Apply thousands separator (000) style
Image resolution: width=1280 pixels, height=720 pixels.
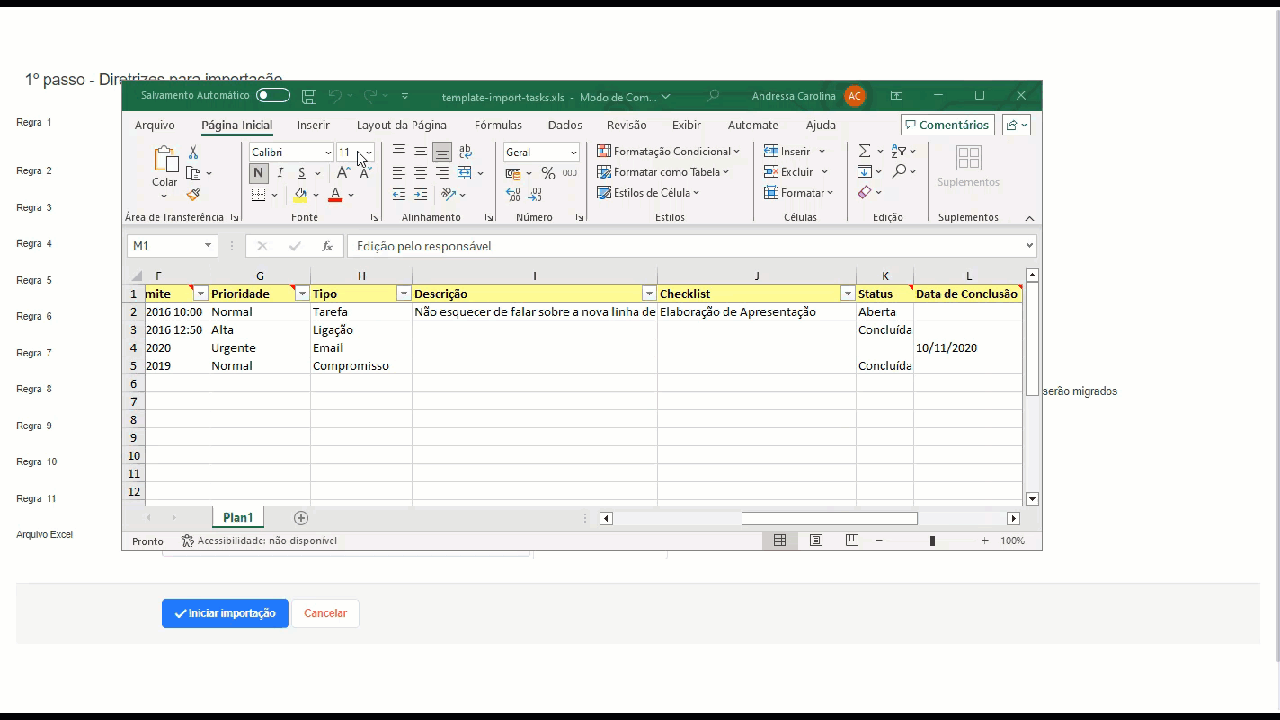[x=570, y=173]
